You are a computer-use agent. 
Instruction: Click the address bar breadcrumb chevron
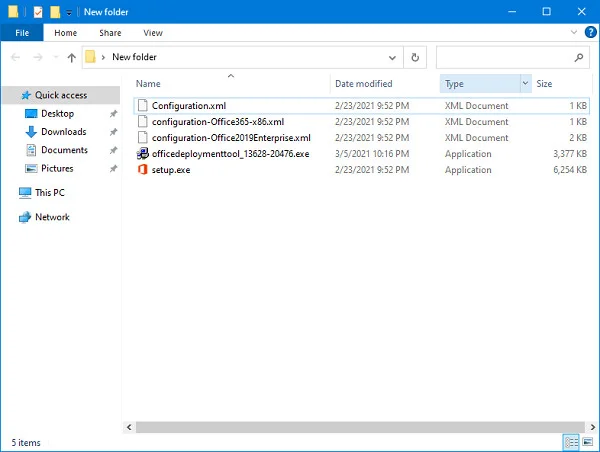103,57
